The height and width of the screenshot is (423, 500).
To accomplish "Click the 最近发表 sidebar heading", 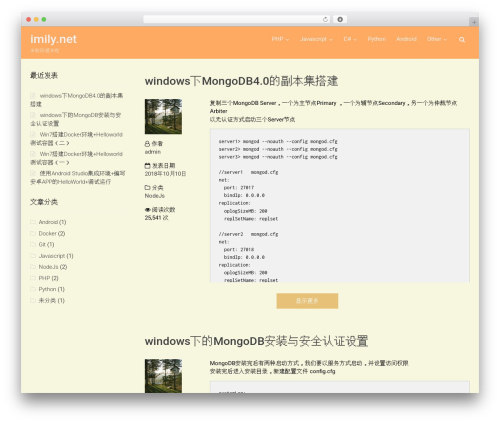I will [44, 75].
